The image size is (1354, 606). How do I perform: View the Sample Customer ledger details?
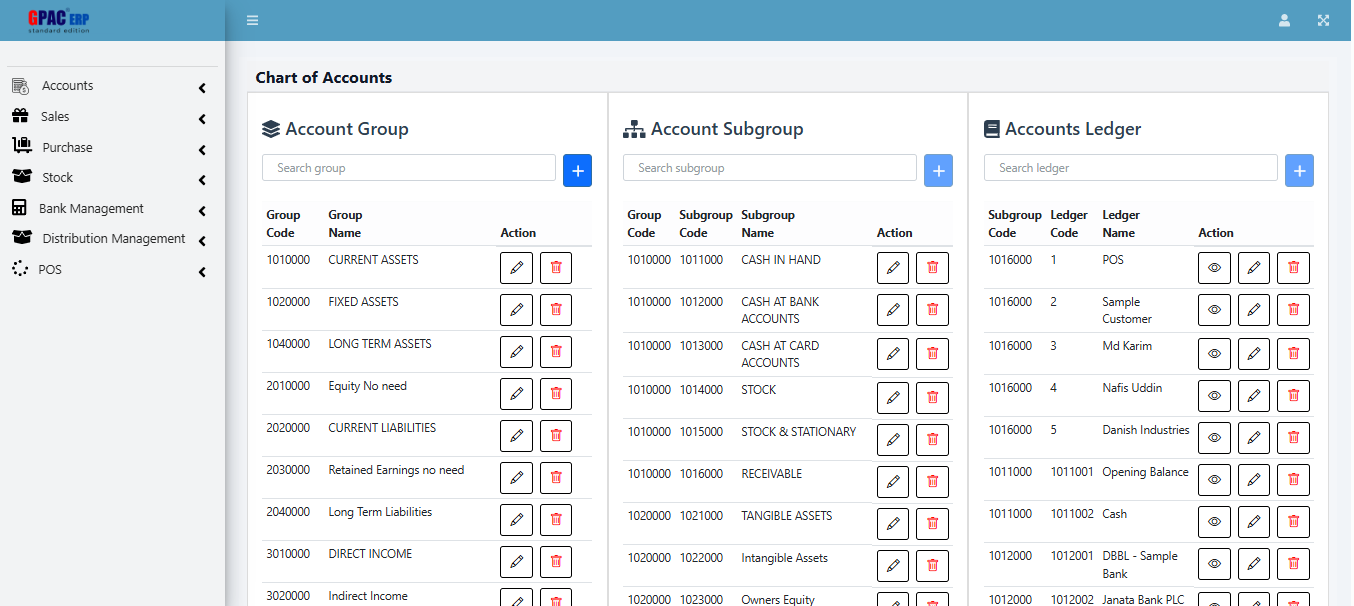tap(1214, 311)
